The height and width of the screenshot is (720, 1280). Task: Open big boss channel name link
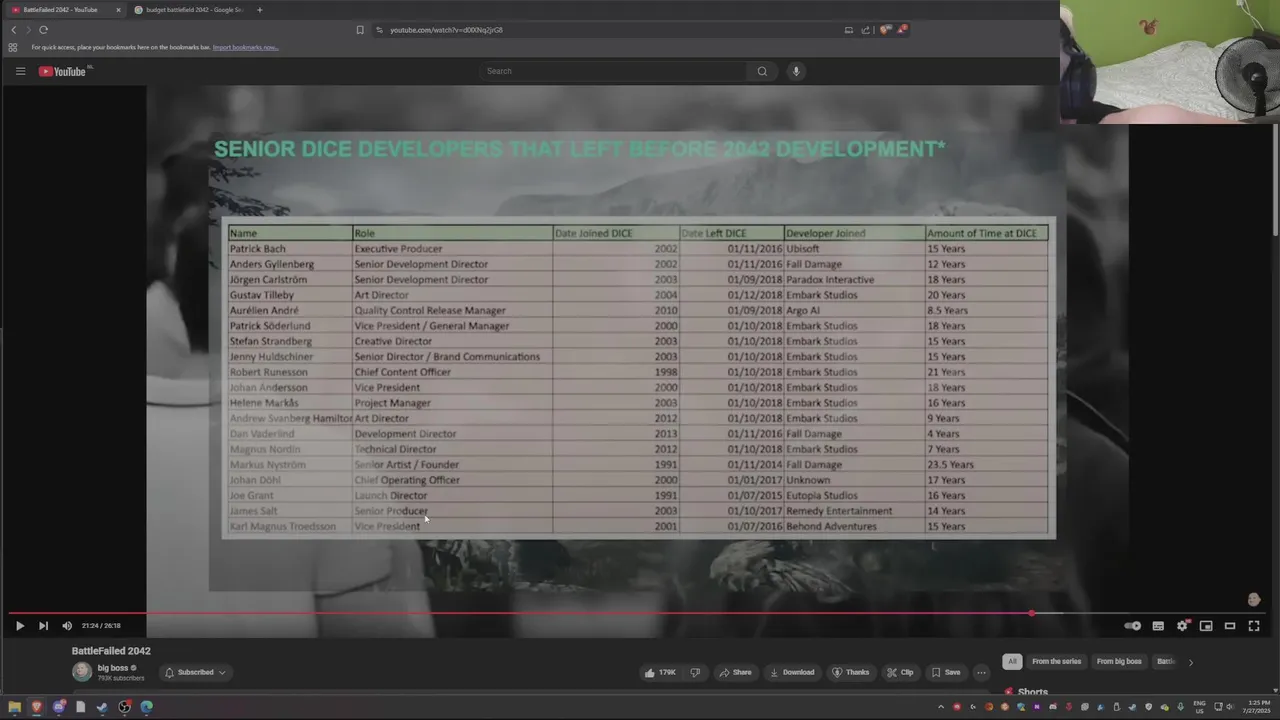(113, 668)
